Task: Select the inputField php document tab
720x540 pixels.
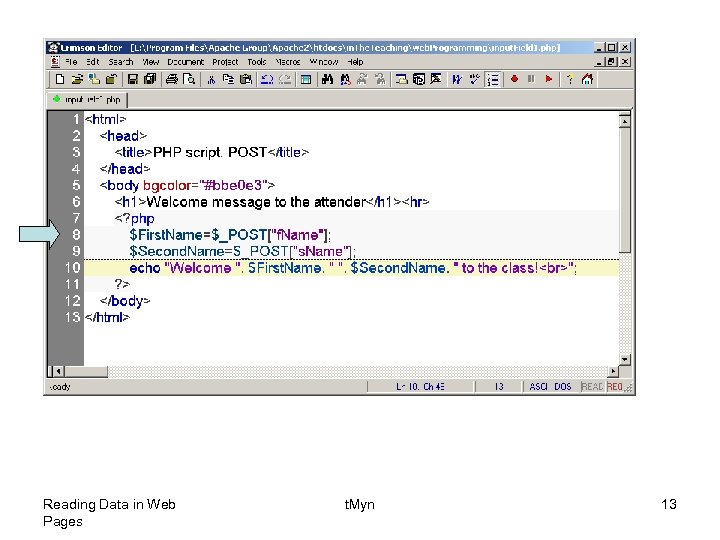Action: pyautogui.click(x=87, y=100)
